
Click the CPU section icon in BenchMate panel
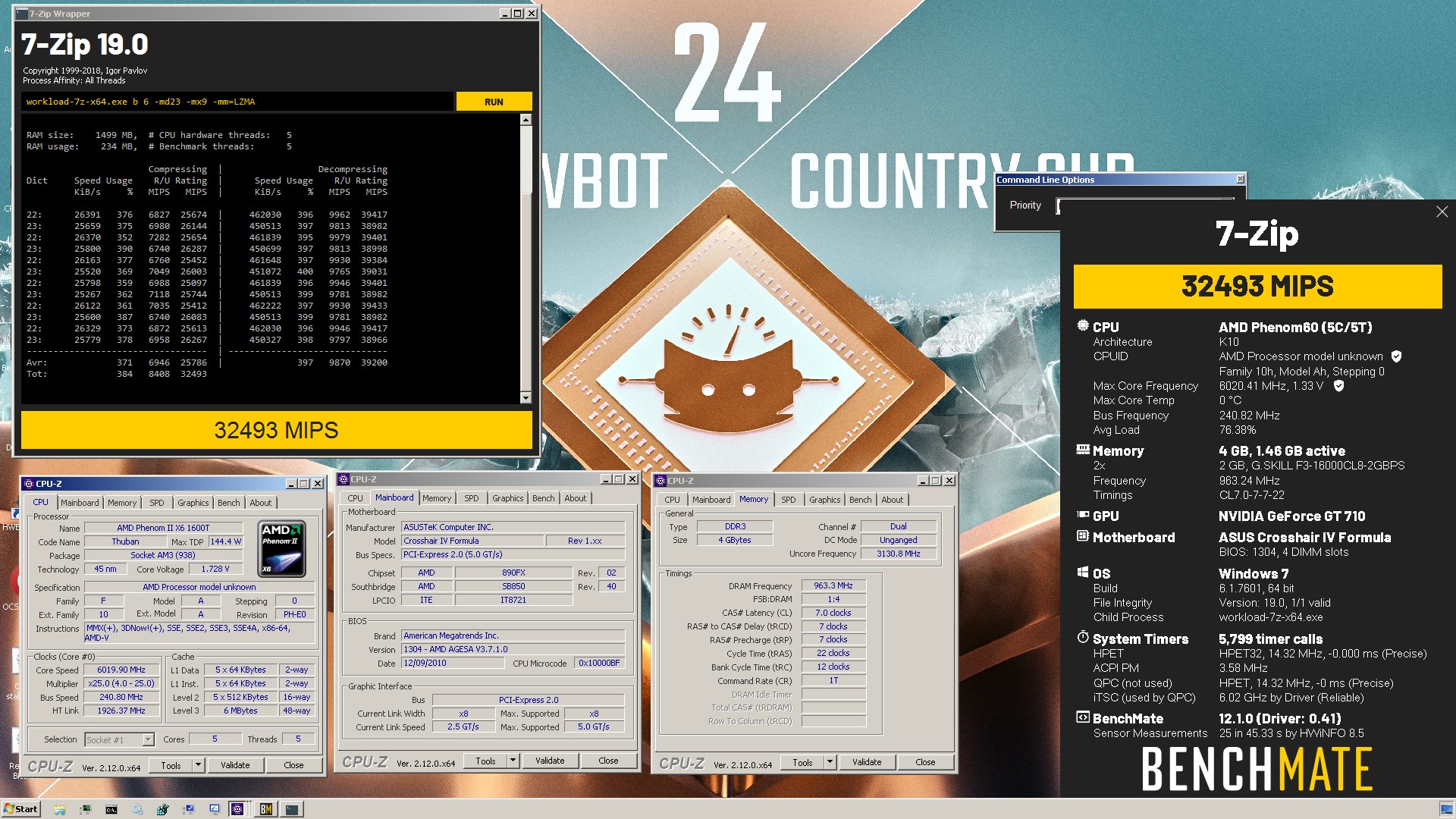click(x=1082, y=326)
